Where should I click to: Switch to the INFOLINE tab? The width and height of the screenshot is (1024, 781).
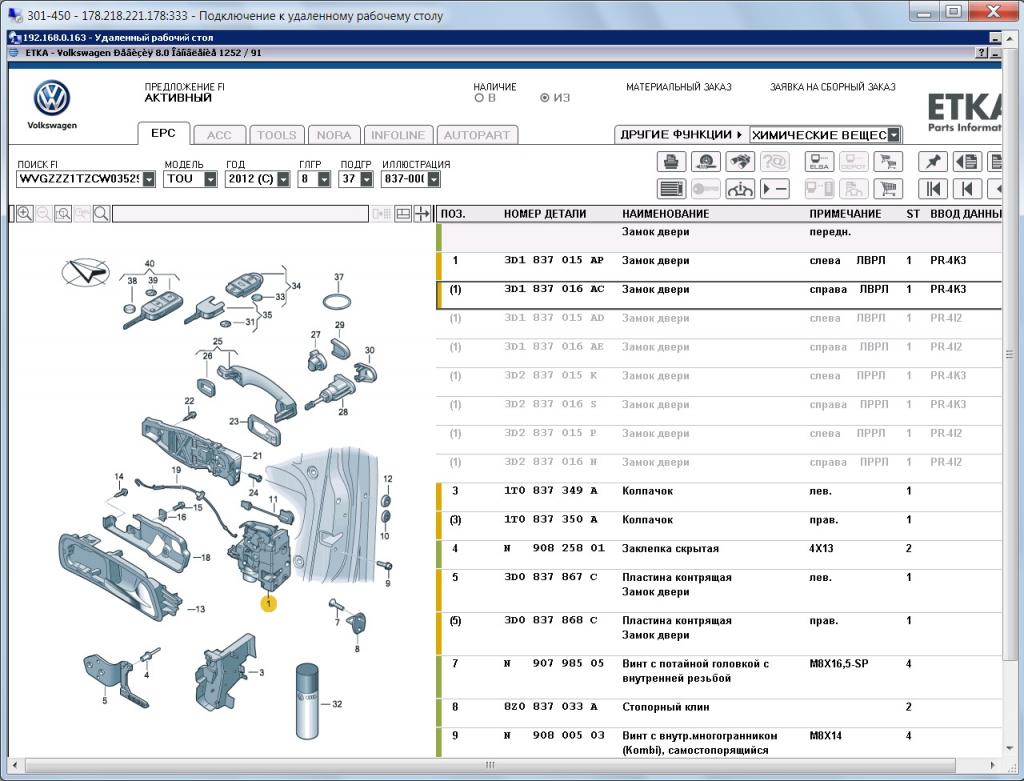398,135
